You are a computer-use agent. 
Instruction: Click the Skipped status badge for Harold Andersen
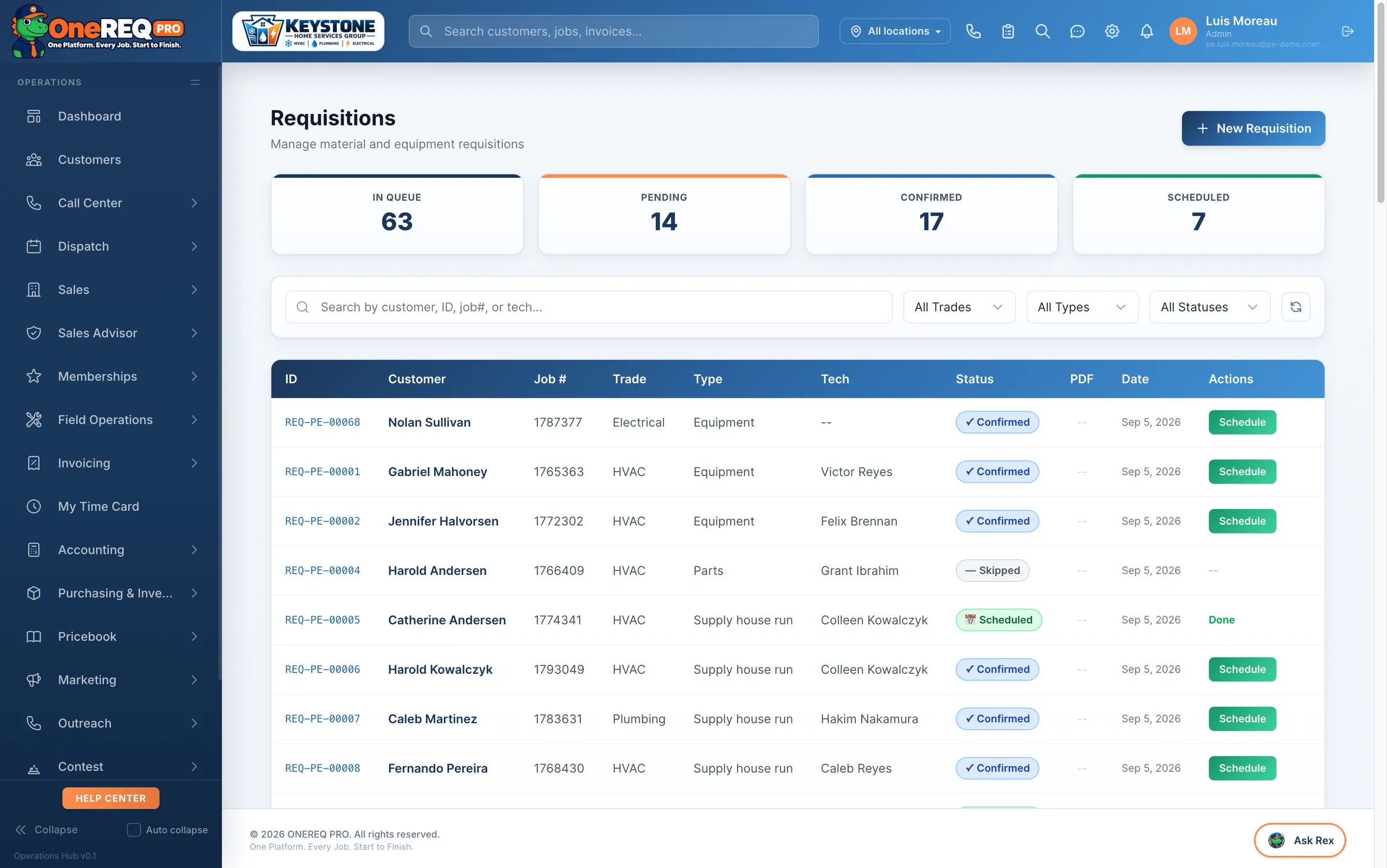click(992, 570)
